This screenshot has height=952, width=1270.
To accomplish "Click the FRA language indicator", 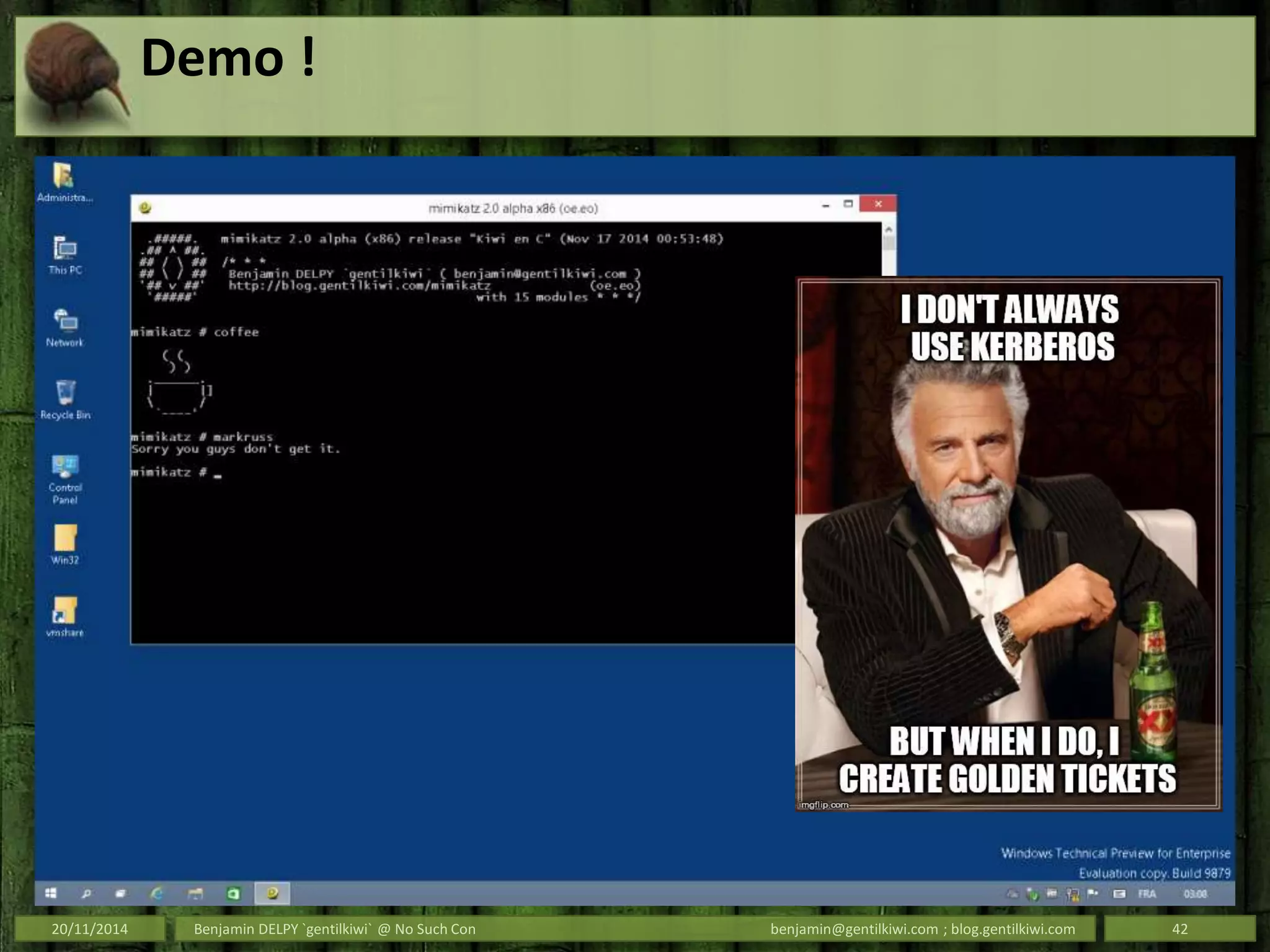I will (1147, 894).
